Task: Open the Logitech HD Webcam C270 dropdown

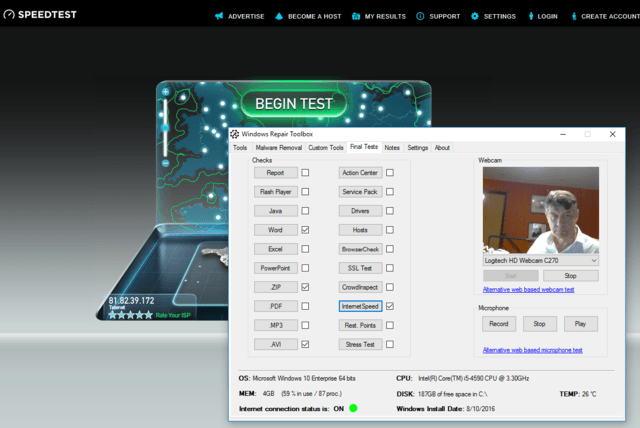Action: [x=541, y=260]
